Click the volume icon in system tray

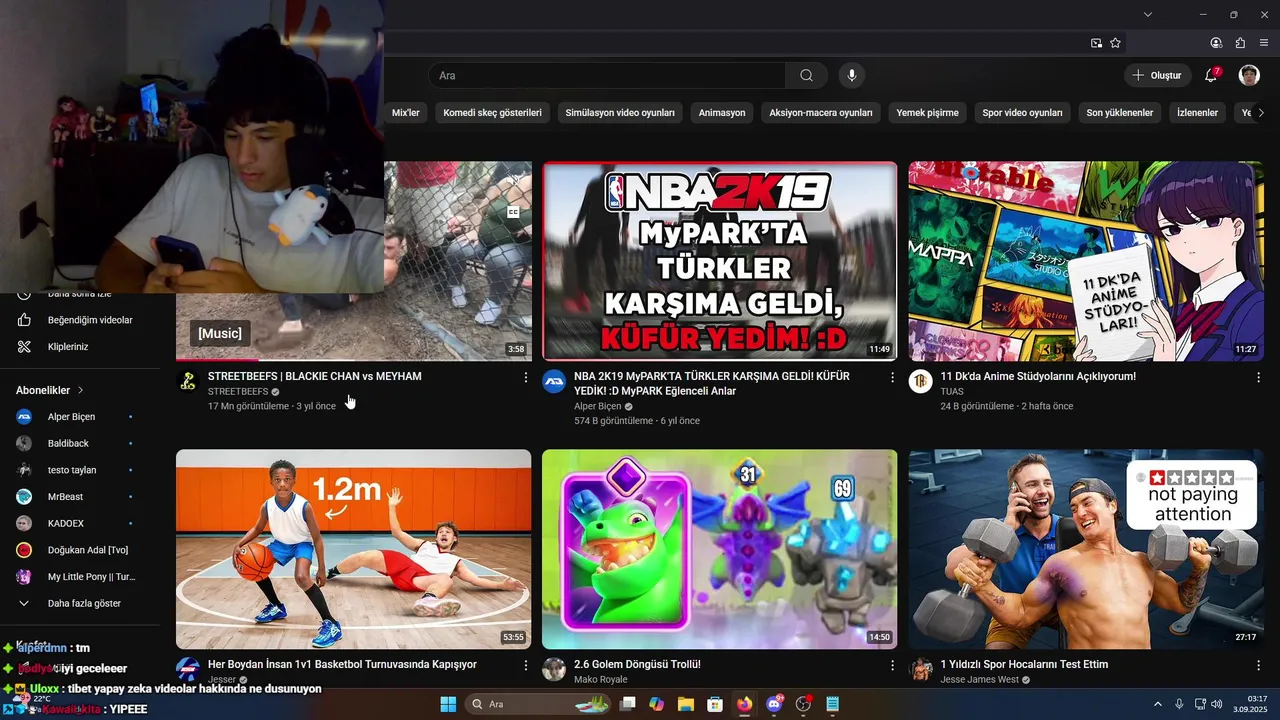point(1217,704)
